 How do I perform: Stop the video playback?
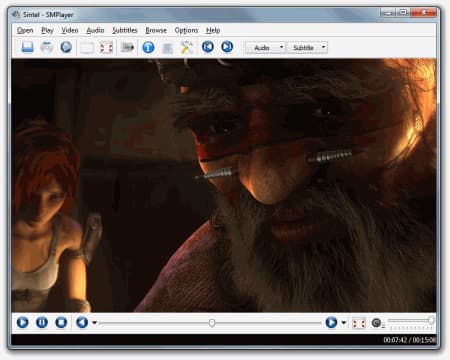(61, 322)
